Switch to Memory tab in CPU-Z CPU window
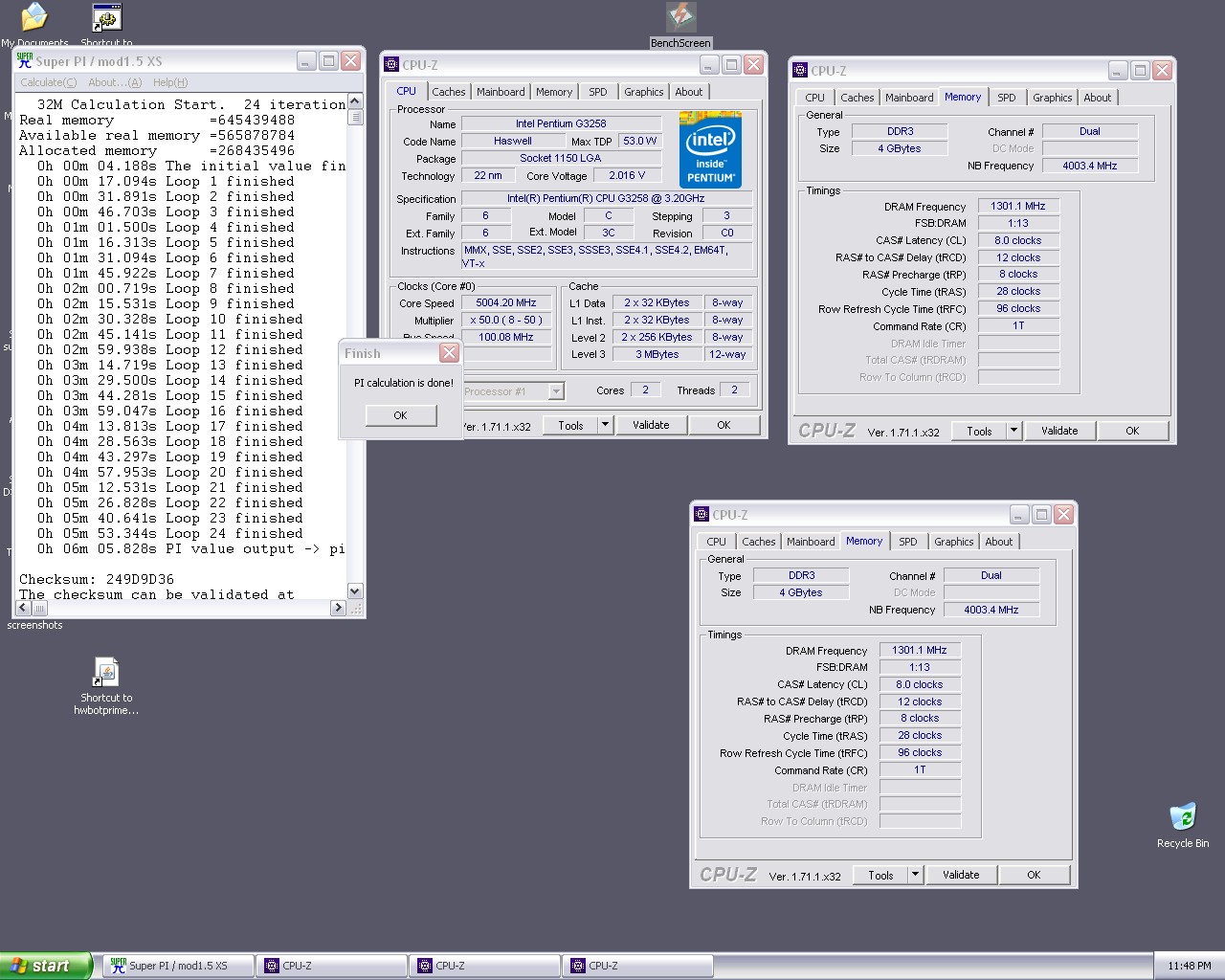Image resolution: width=1225 pixels, height=980 pixels. coord(554,92)
